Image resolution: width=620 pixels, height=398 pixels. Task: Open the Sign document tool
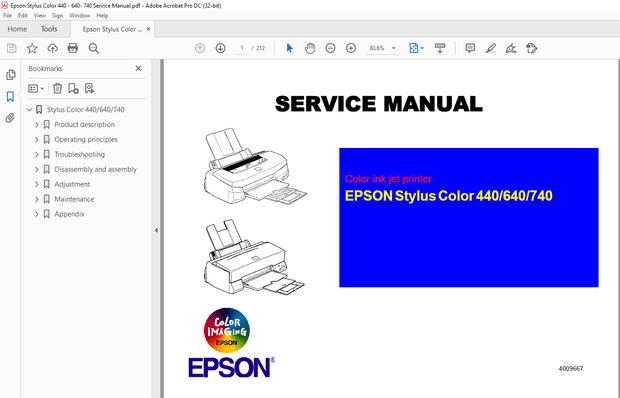click(x=511, y=48)
